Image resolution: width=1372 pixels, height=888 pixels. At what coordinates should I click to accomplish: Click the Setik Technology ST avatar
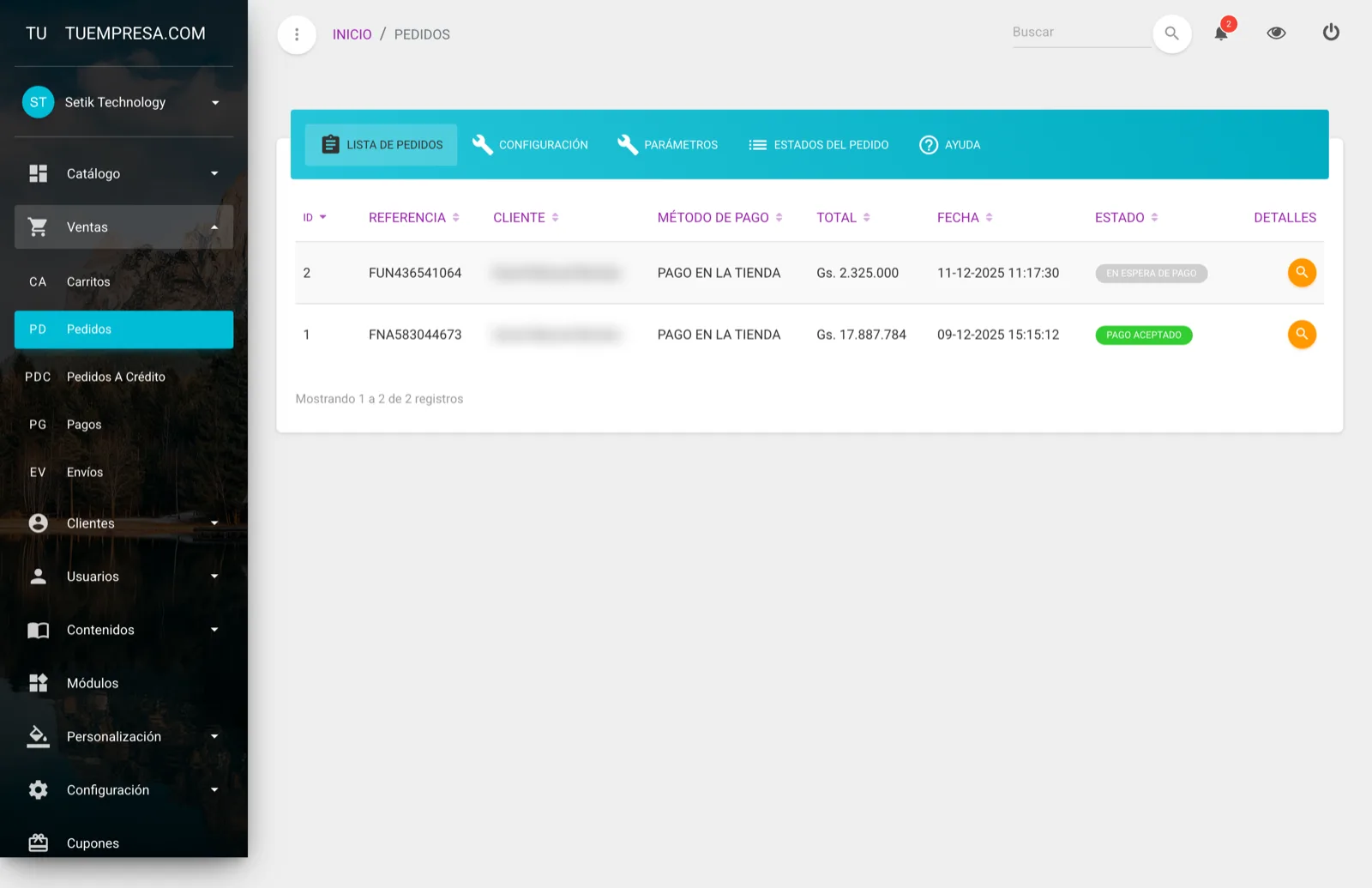38,102
